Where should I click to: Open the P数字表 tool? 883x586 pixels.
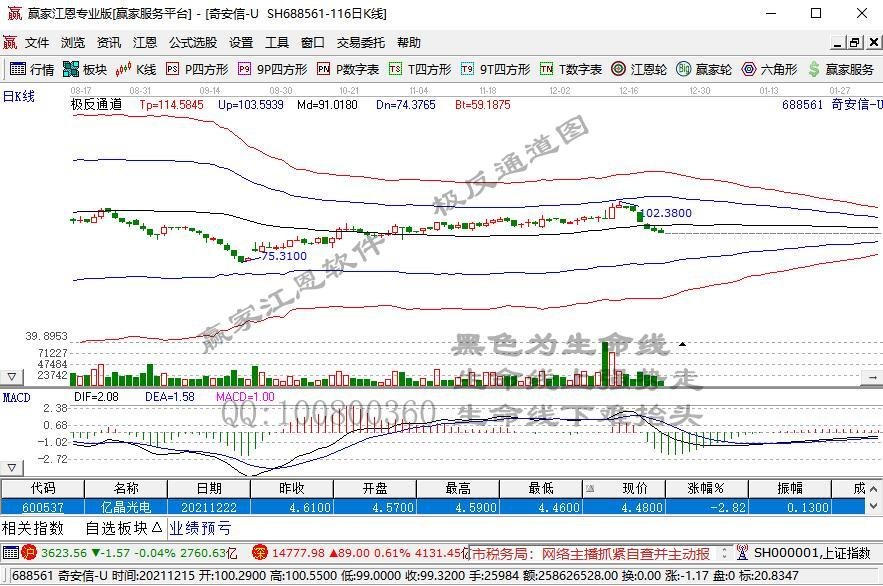347,69
